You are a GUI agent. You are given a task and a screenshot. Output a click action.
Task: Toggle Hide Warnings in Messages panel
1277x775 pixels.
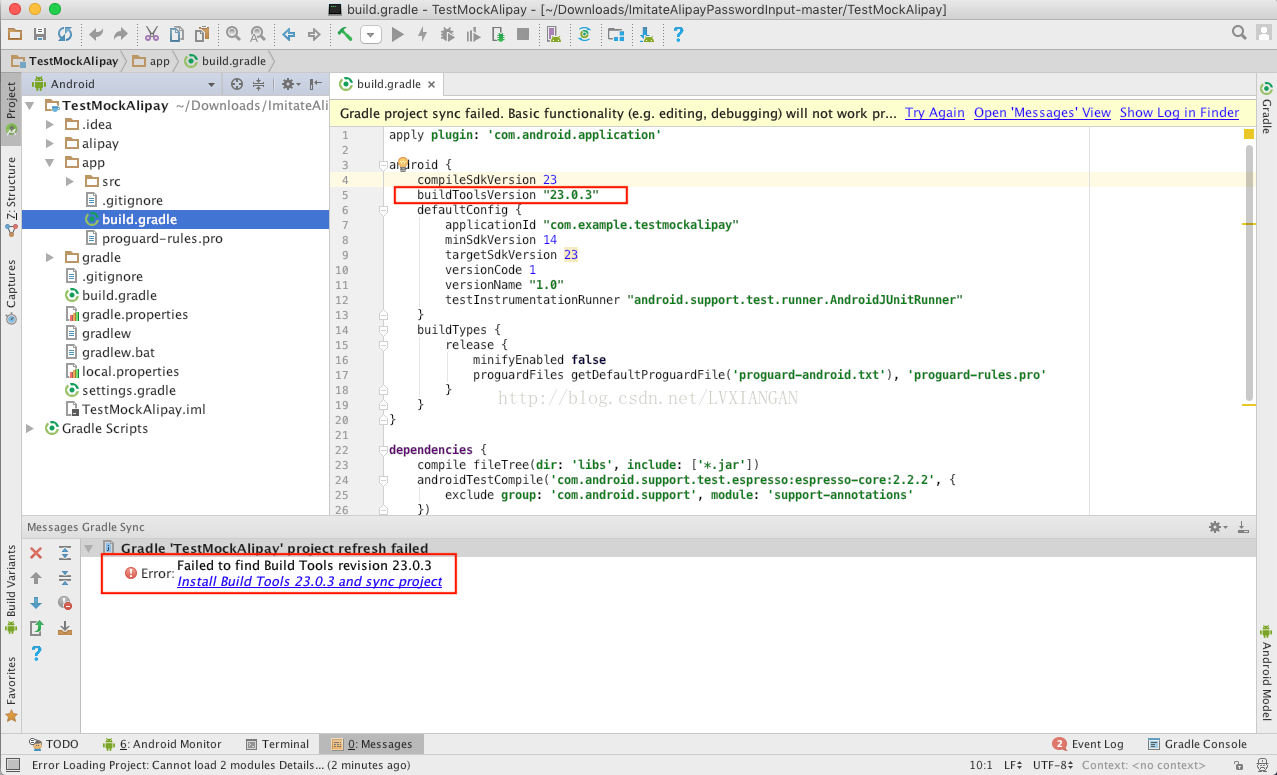65,603
